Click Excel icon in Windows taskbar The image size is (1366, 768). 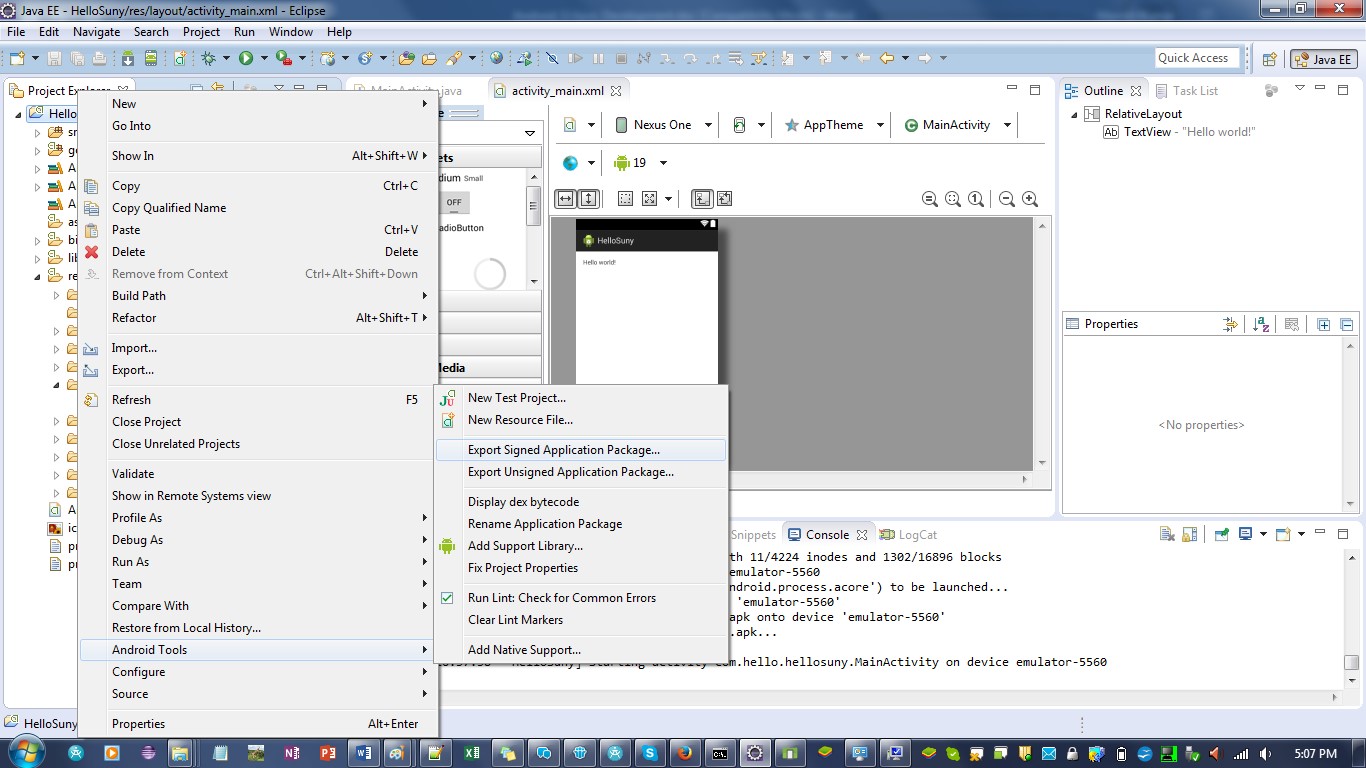(x=472, y=753)
